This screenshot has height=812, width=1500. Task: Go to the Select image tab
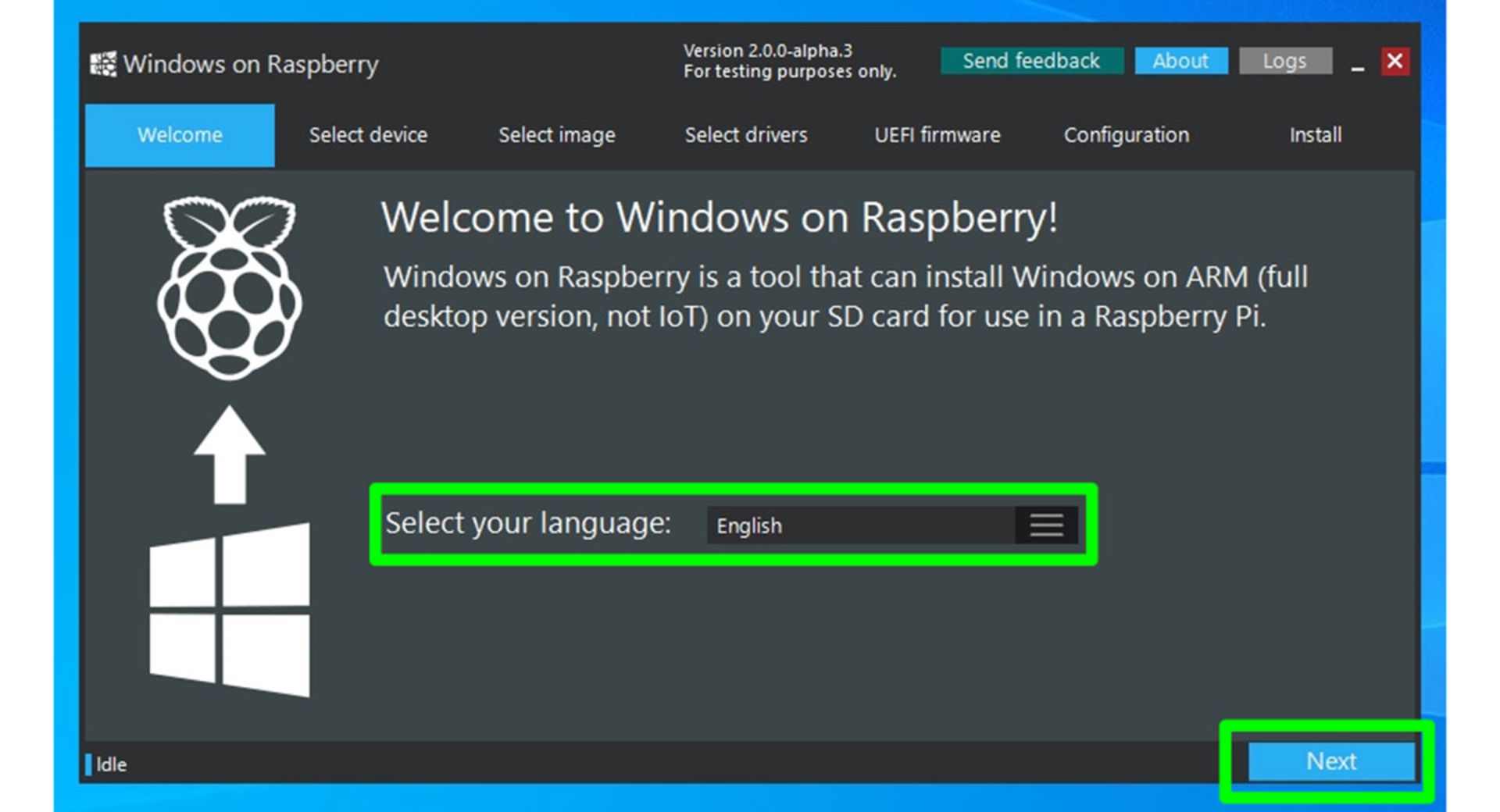[x=557, y=135]
